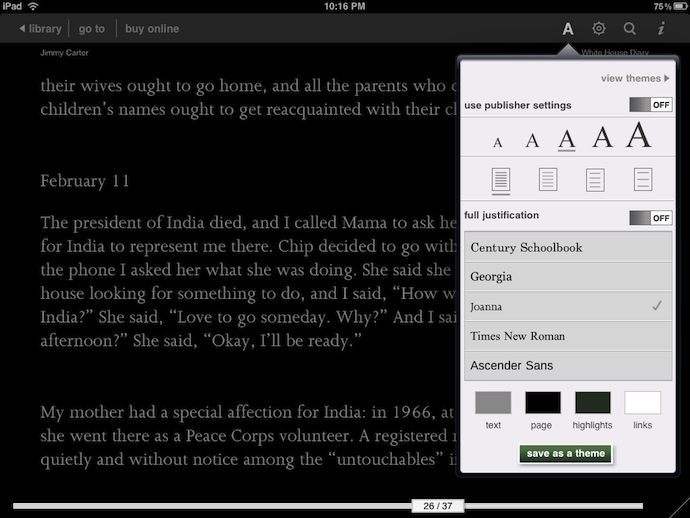Select the largest font size A
This screenshot has width=690, height=518.
click(639, 135)
